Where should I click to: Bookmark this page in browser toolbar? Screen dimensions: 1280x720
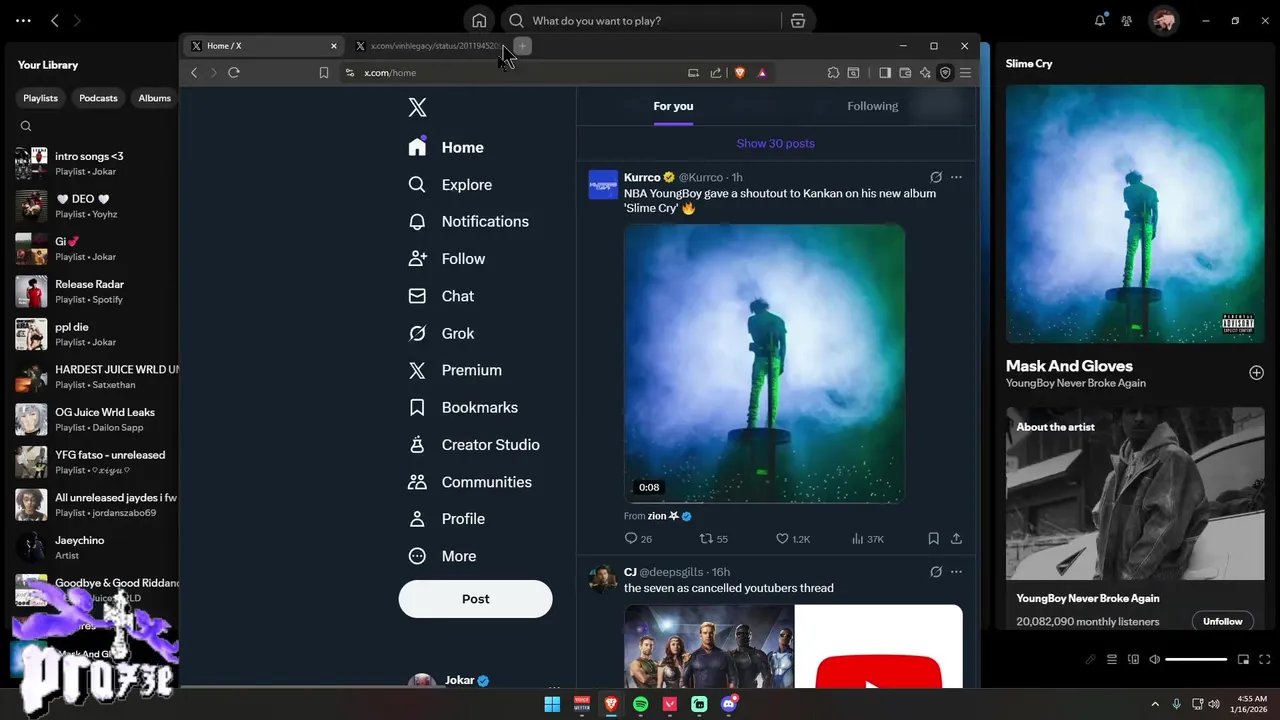tap(324, 72)
